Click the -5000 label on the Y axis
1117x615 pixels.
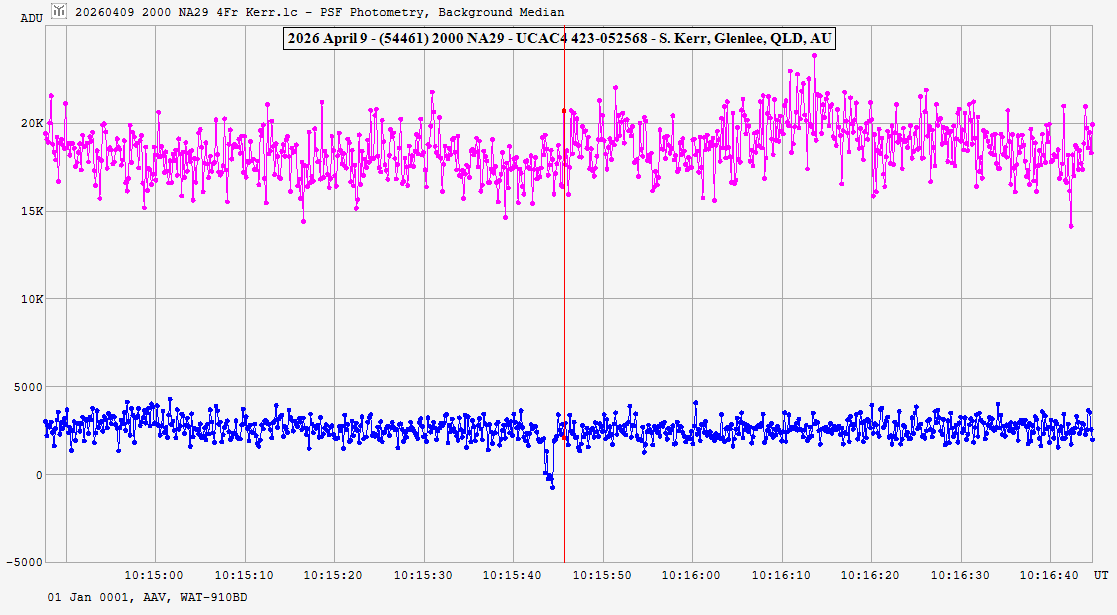[26, 562]
